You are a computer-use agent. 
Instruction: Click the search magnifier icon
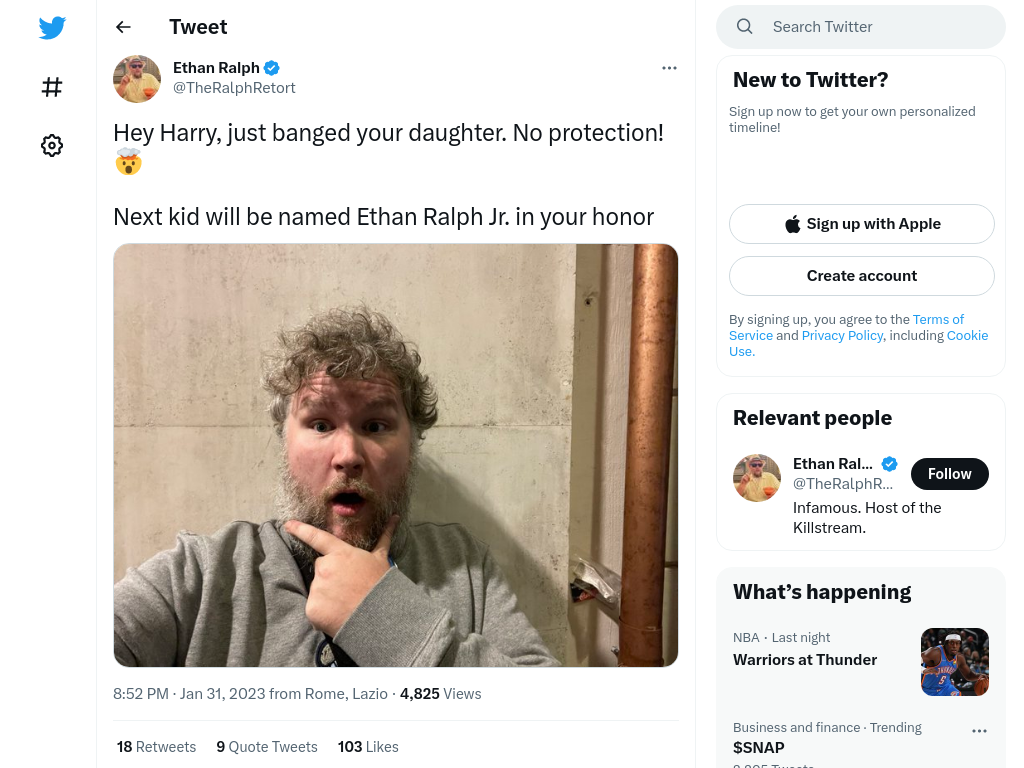744,27
